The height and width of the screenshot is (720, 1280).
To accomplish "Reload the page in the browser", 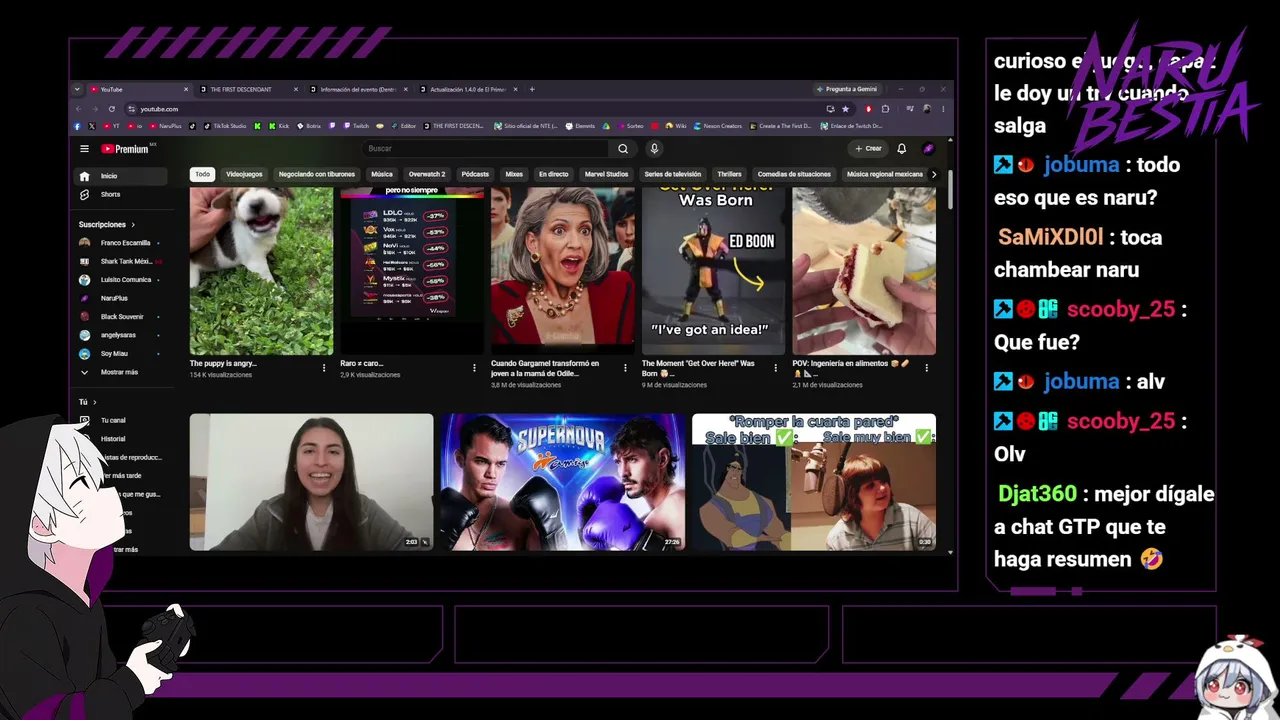I will (x=112, y=108).
